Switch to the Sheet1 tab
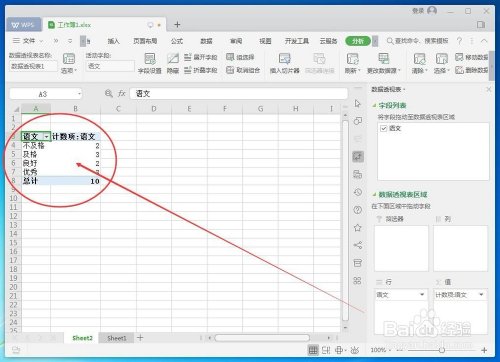Viewport: 500px width, 362px height. tap(117, 338)
